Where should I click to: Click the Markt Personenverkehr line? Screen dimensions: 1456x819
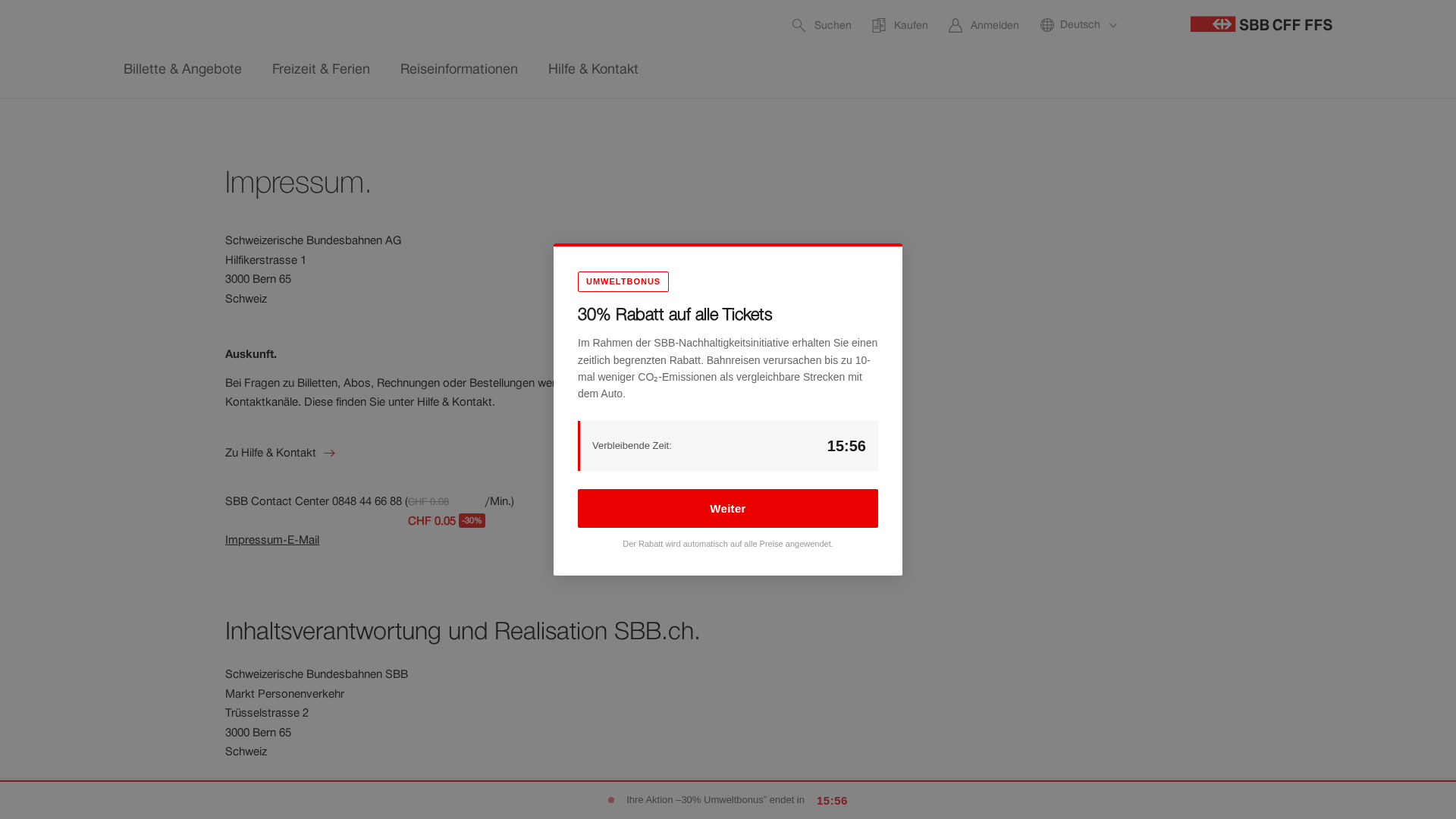click(x=284, y=694)
